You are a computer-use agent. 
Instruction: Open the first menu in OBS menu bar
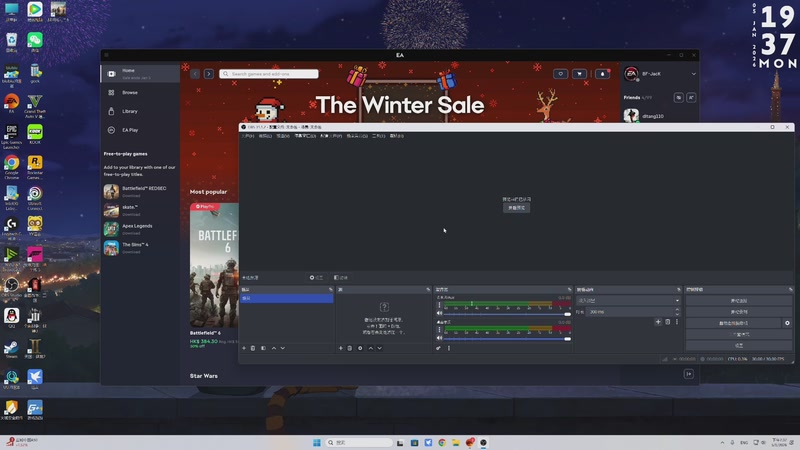pos(248,136)
